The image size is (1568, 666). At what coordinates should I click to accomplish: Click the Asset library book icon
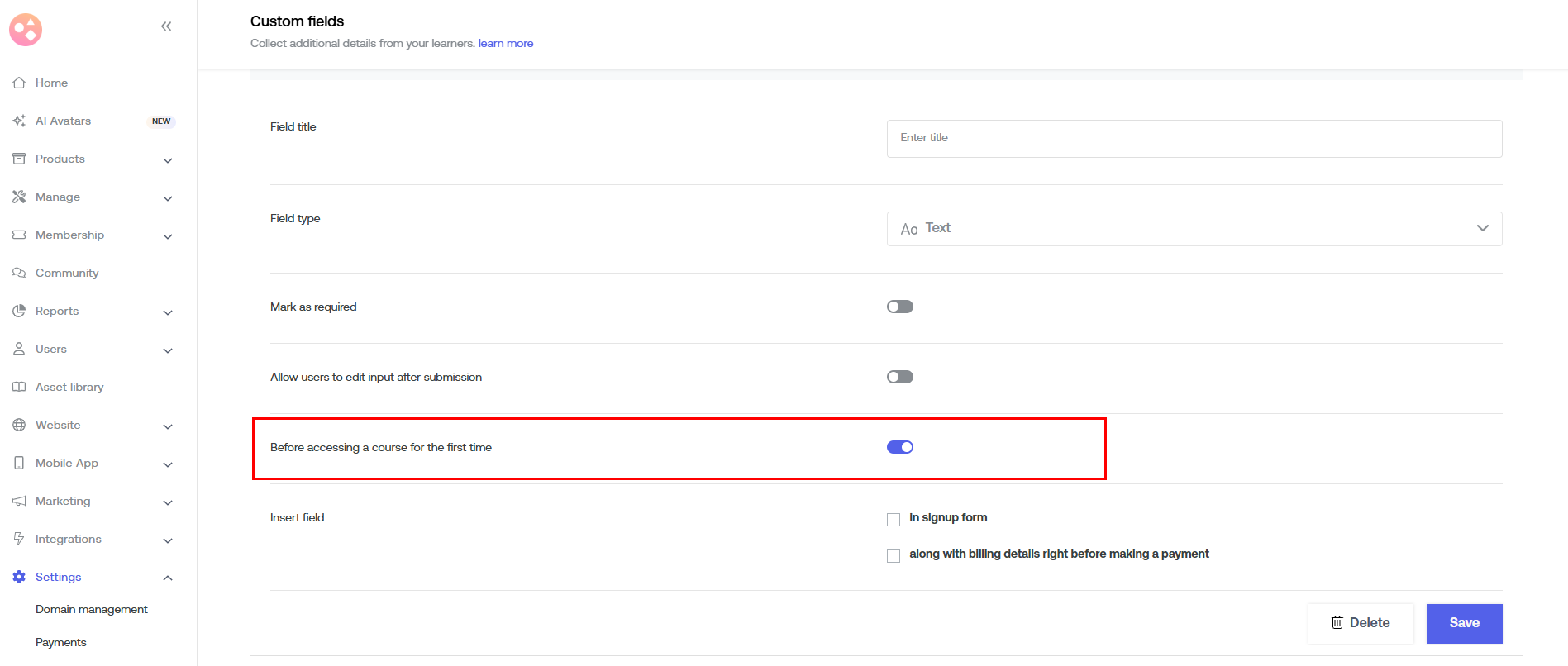tap(19, 387)
